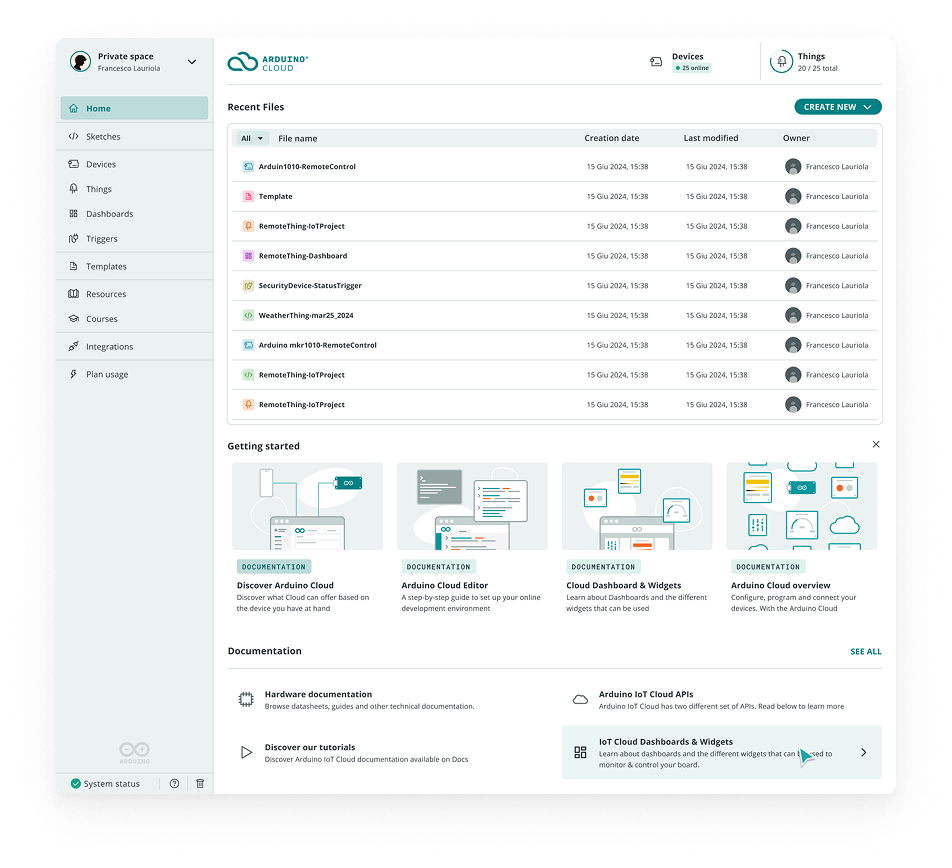952x868 pixels.
Task: Open Integrations in the sidebar
Action: (134, 347)
